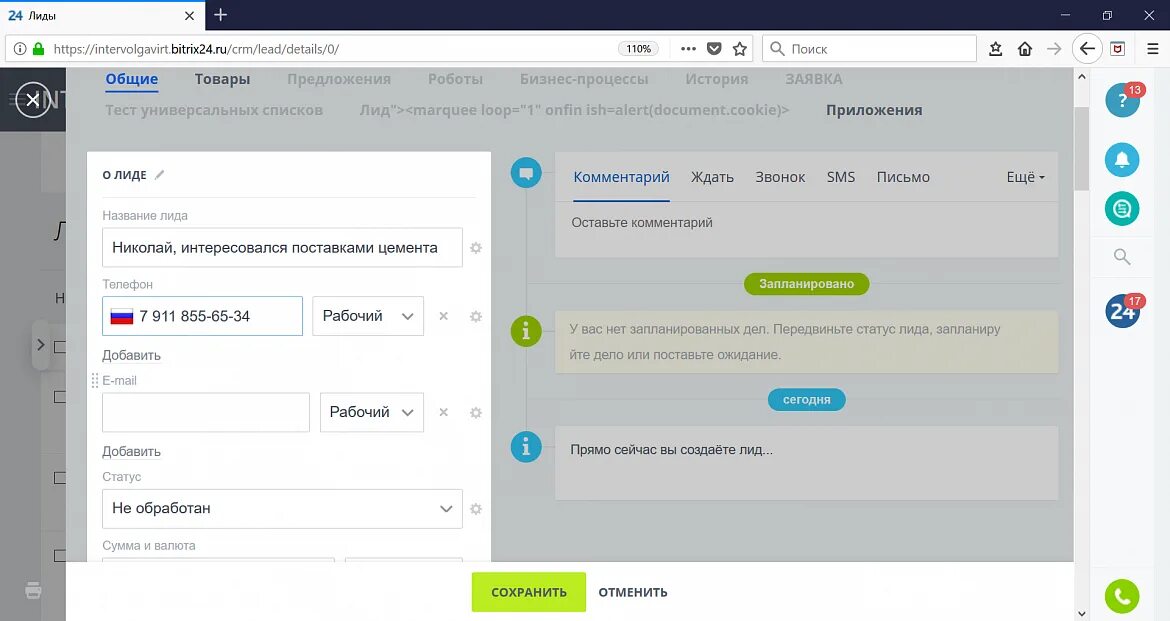Click the Firefox Поиск search box
The height and width of the screenshot is (621, 1170).
[x=869, y=49]
